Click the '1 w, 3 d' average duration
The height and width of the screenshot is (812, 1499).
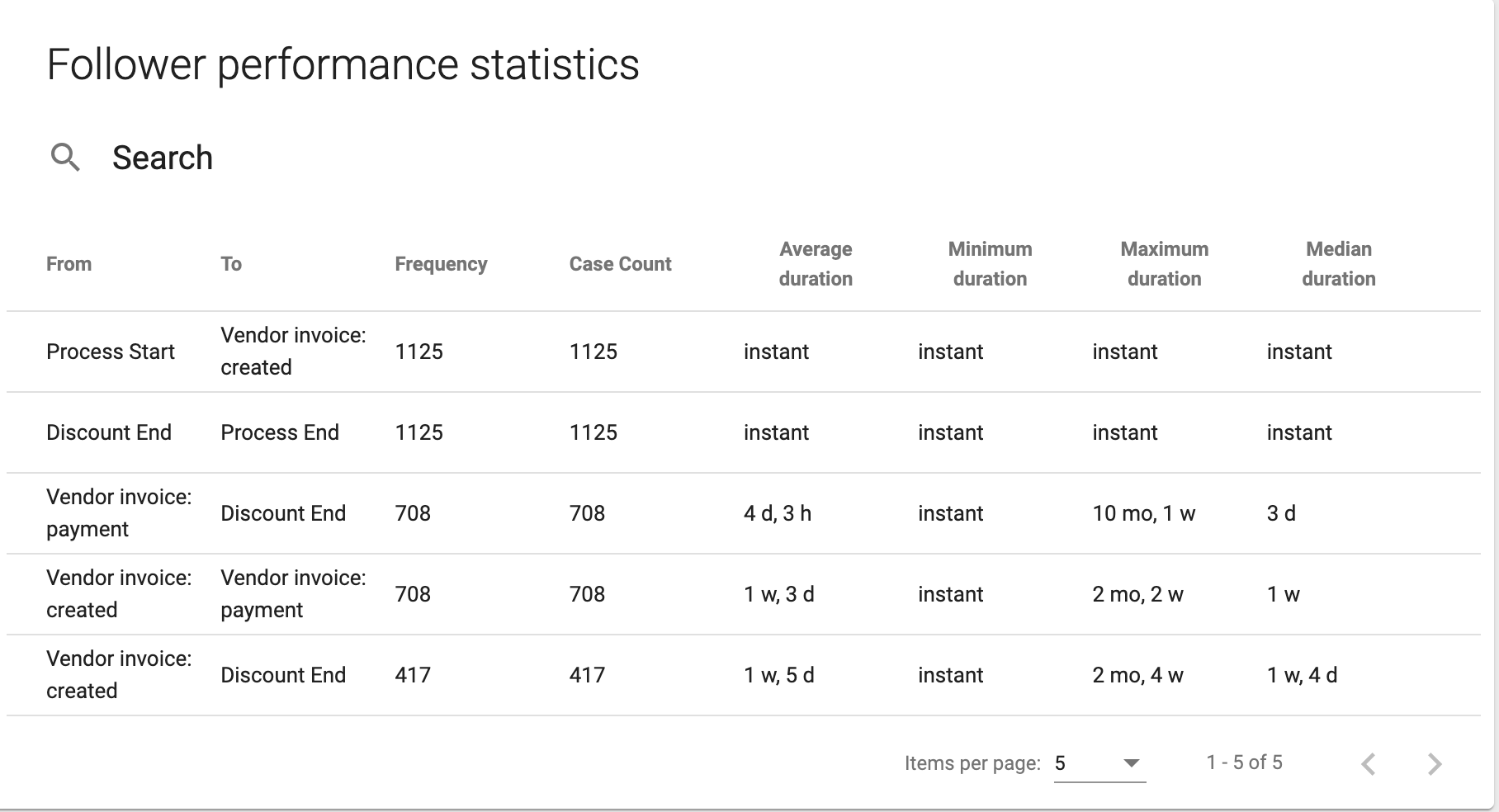click(779, 594)
